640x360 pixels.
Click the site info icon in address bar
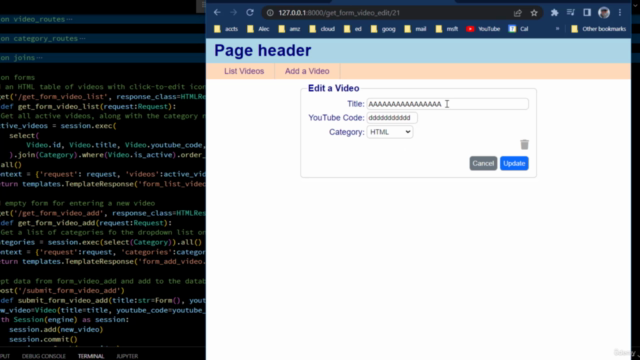tap(270, 13)
